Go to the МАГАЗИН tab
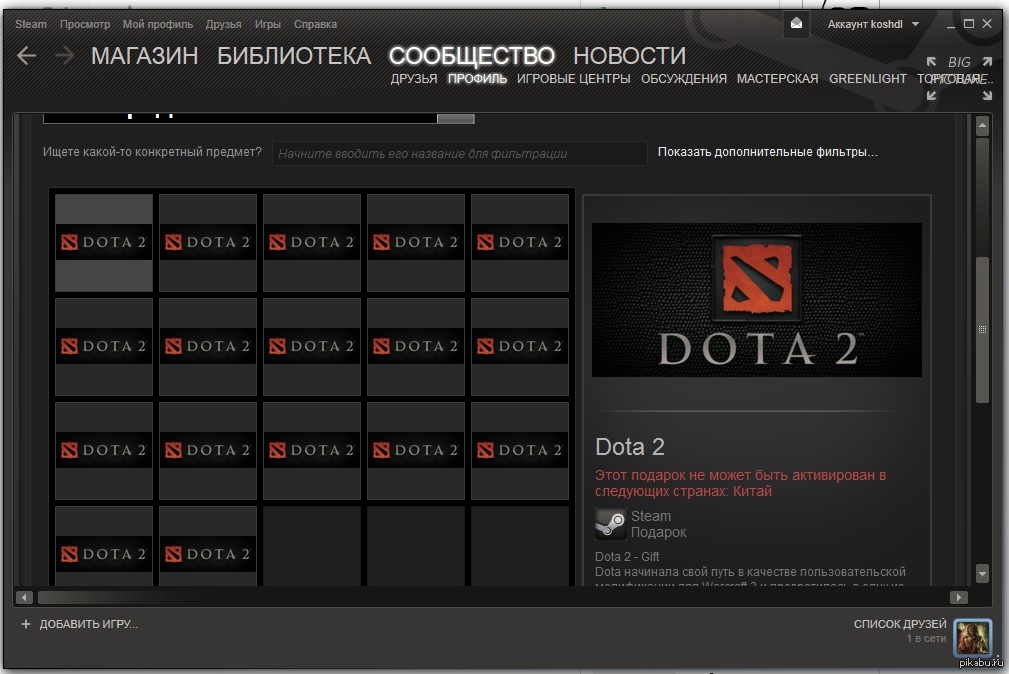1009x674 pixels. pyautogui.click(x=144, y=56)
